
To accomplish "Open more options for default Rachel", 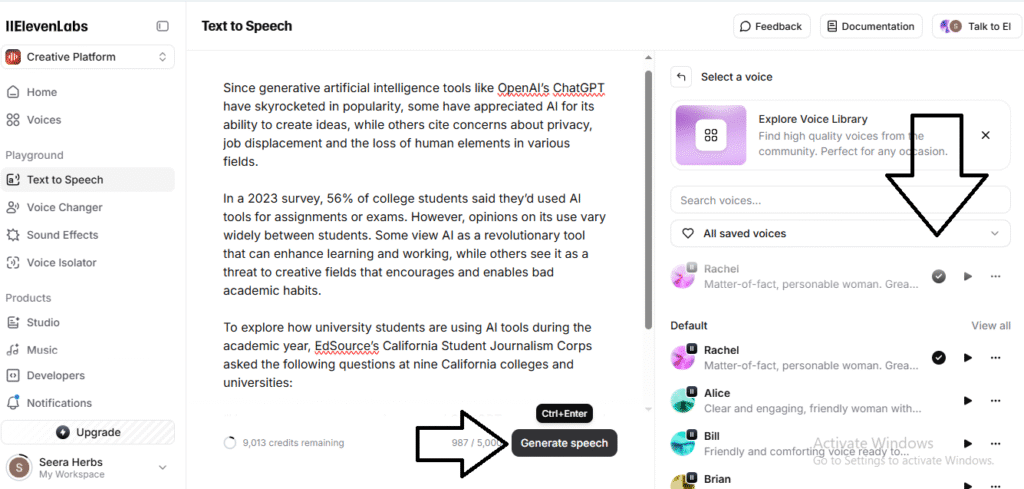I will pos(995,358).
